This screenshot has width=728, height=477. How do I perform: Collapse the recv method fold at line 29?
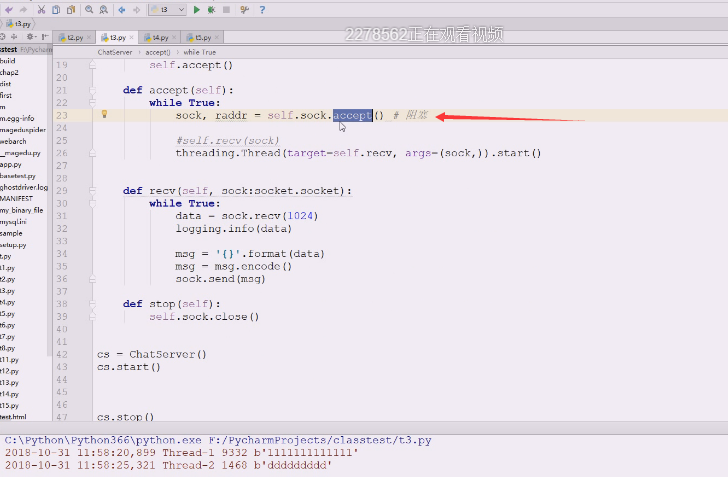tap(92, 191)
